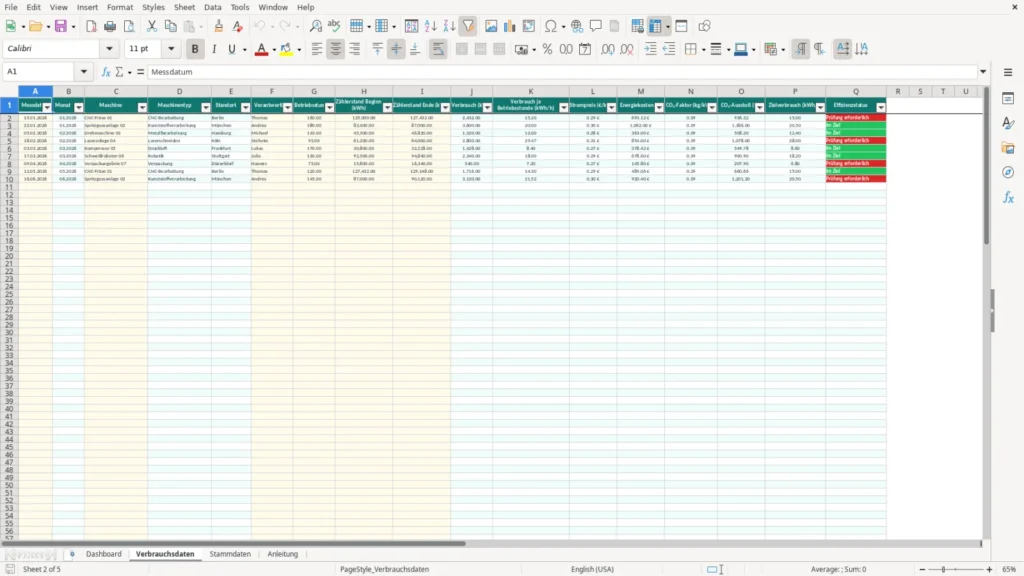1024x576 pixels.
Task: Toggle print preview
Action: (129, 26)
